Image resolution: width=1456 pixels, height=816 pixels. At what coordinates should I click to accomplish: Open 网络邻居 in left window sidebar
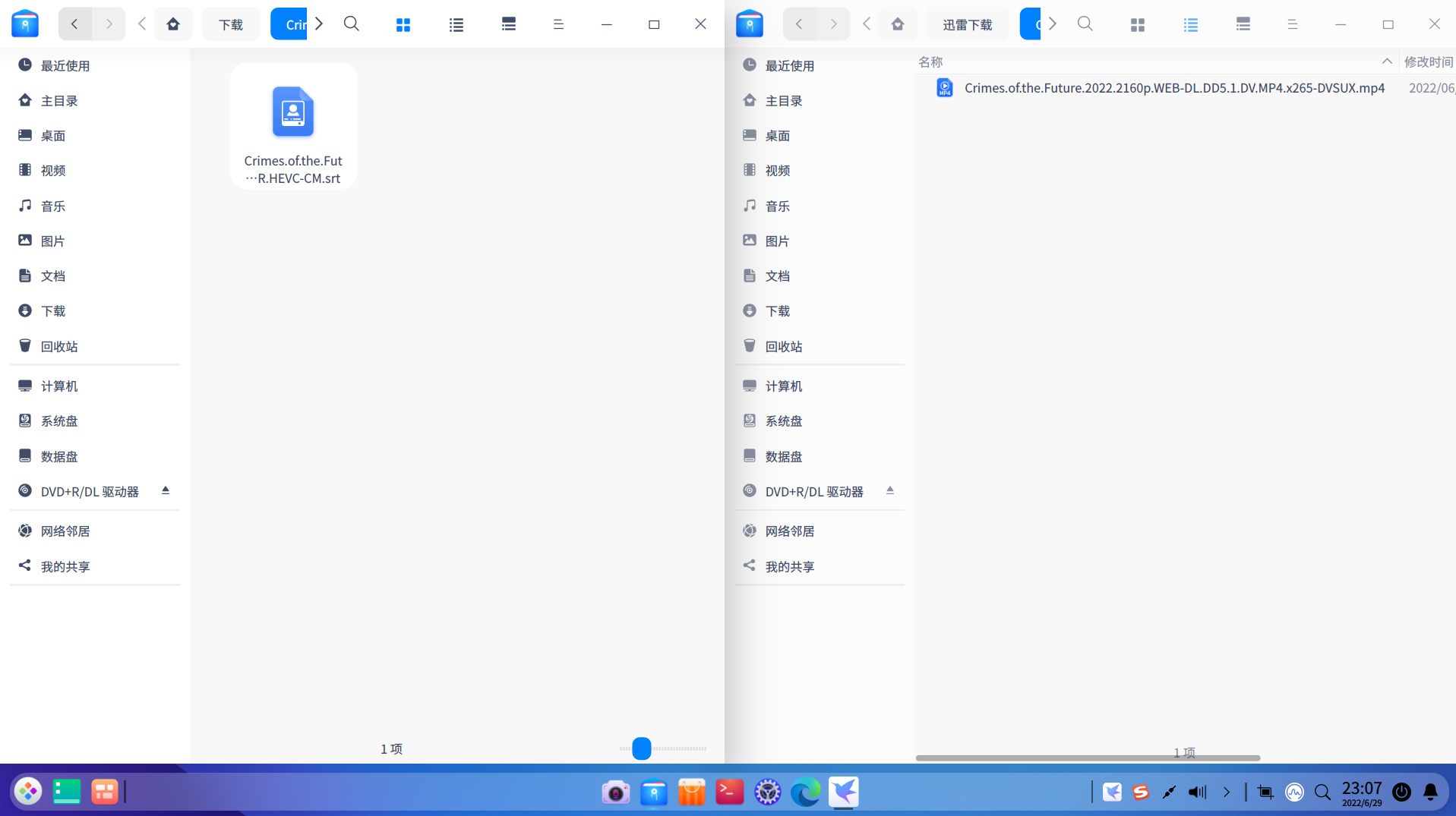(95, 531)
